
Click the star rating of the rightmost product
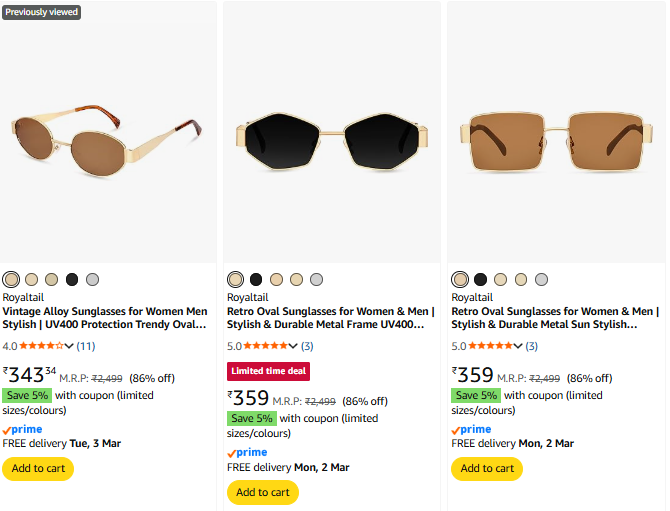(490, 346)
